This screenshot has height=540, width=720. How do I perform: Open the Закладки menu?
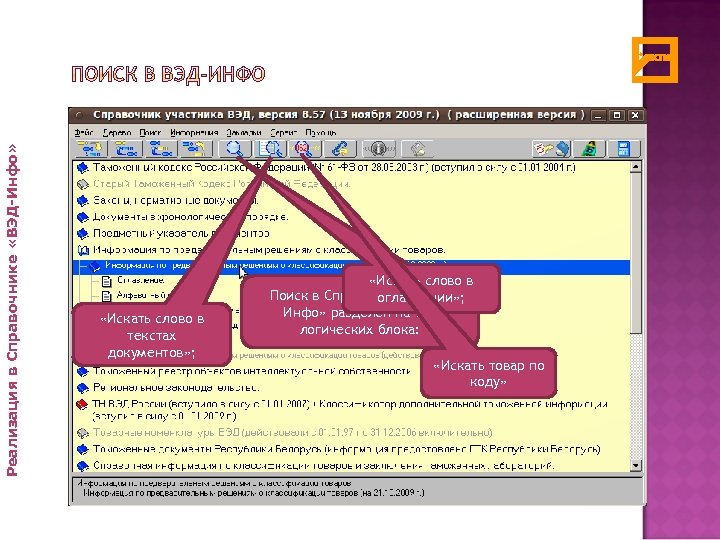[x=243, y=133]
